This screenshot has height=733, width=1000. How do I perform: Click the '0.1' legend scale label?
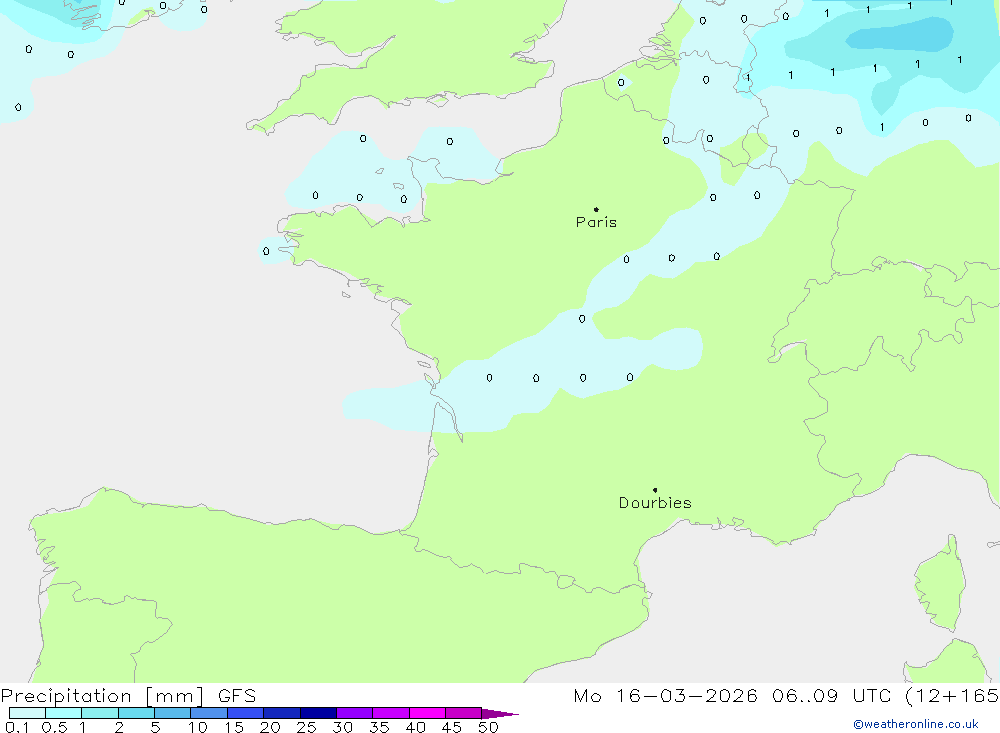click(17, 727)
